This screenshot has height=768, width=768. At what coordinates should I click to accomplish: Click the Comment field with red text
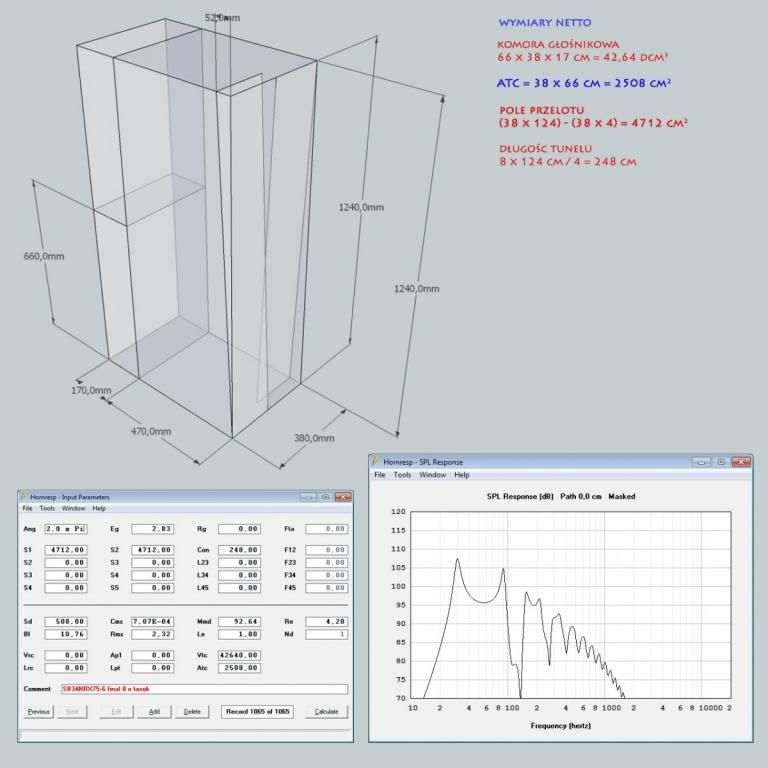204,689
